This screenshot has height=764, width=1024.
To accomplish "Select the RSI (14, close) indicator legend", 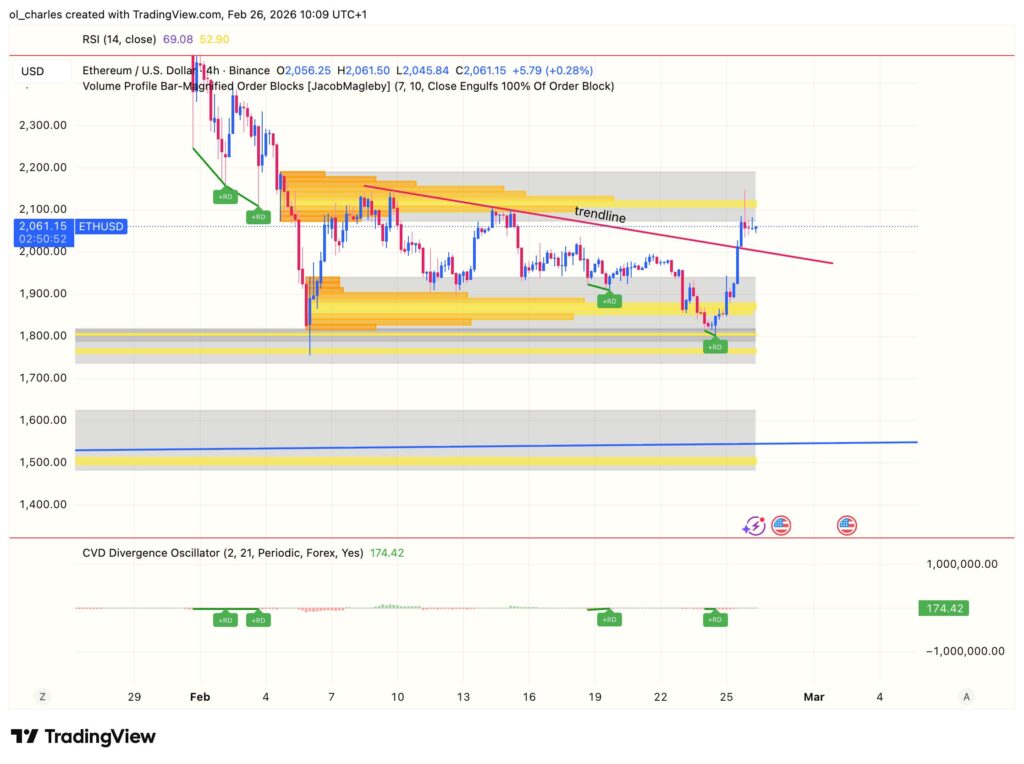I will coord(120,39).
